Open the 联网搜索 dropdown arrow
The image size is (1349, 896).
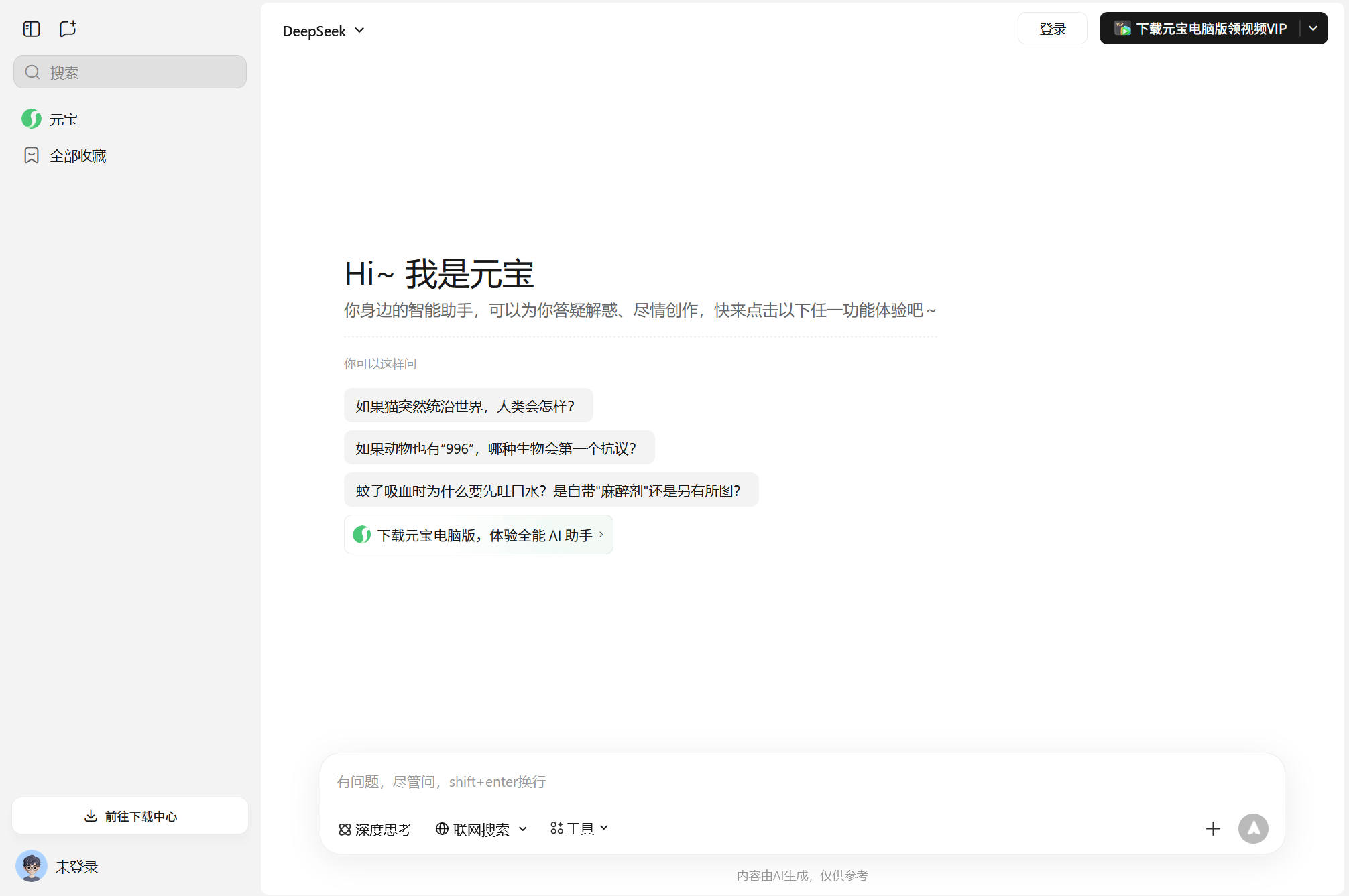[522, 829]
